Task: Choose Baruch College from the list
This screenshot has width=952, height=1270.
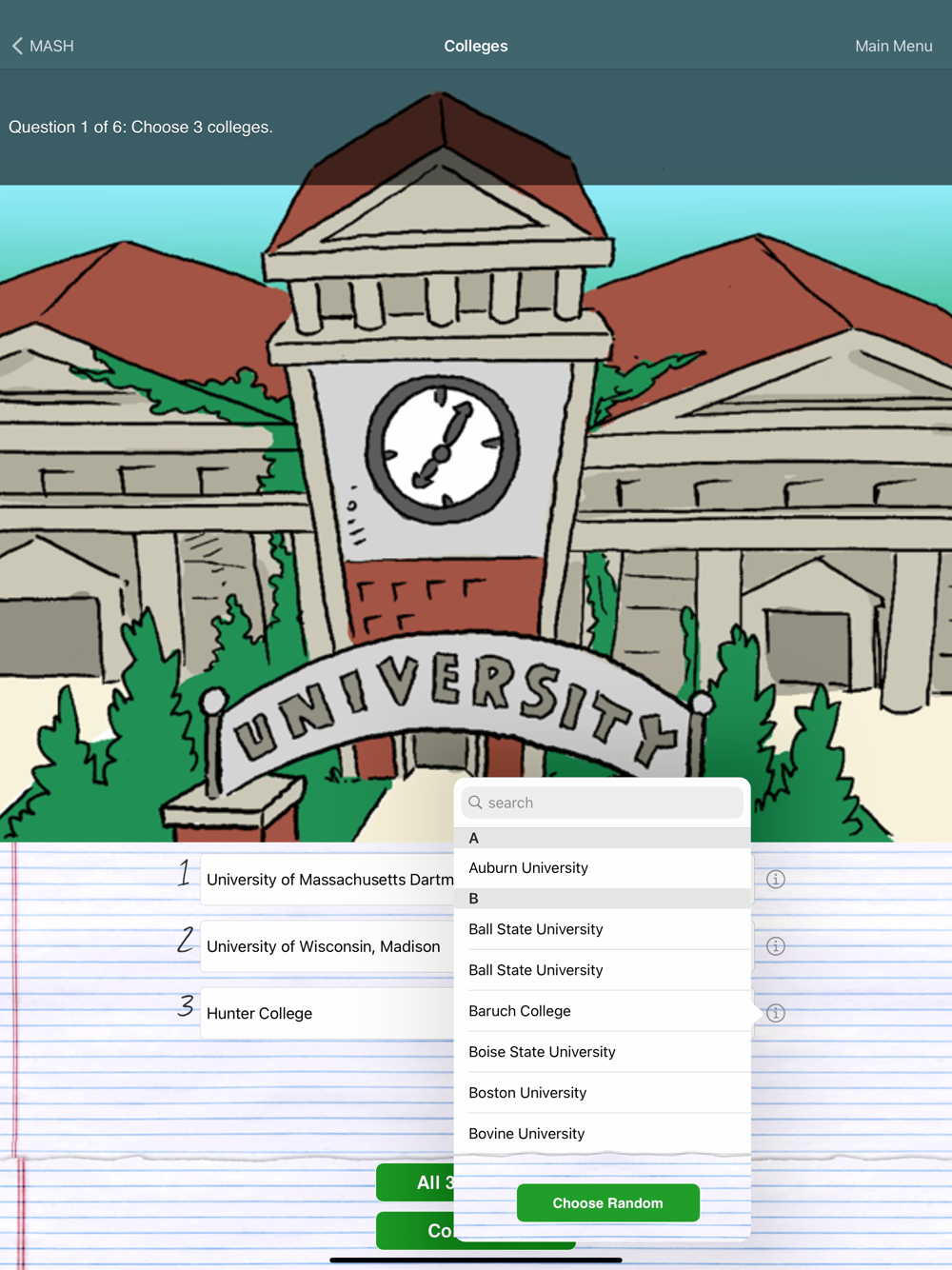Action: point(602,1011)
